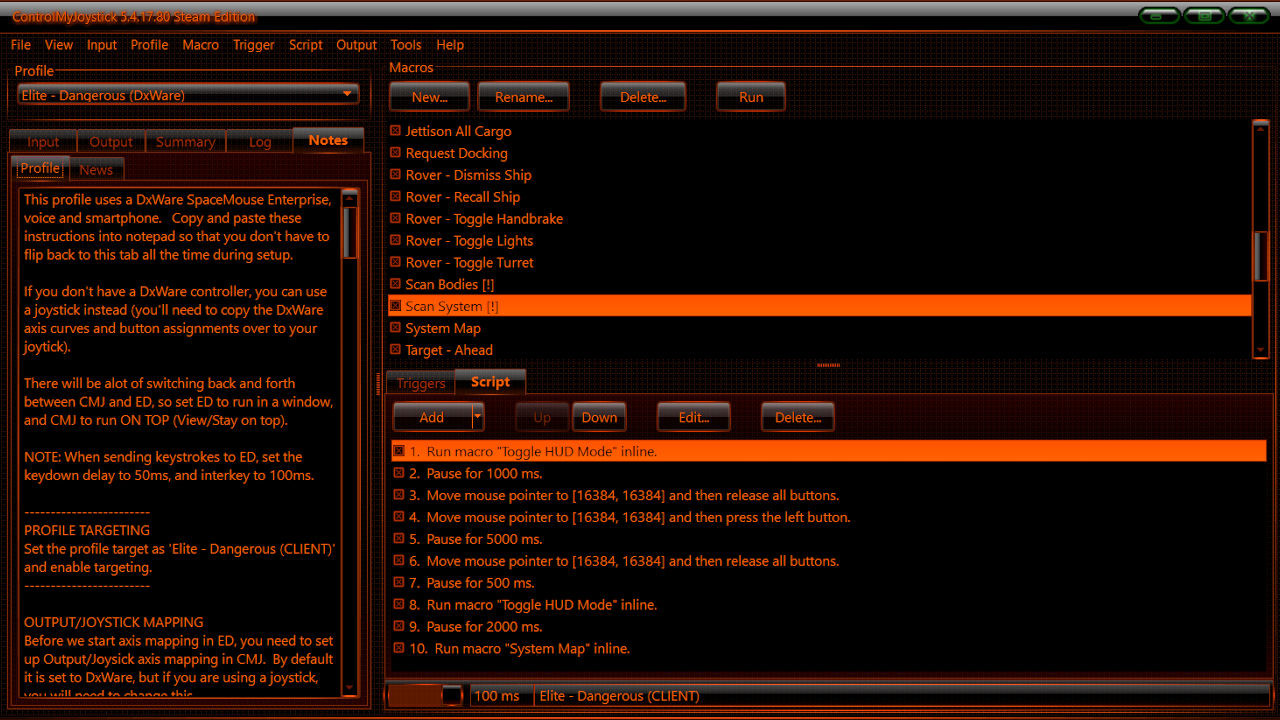Viewport: 1280px width, 720px height.
Task: Create a macro with the New... button
Action: tap(429, 96)
